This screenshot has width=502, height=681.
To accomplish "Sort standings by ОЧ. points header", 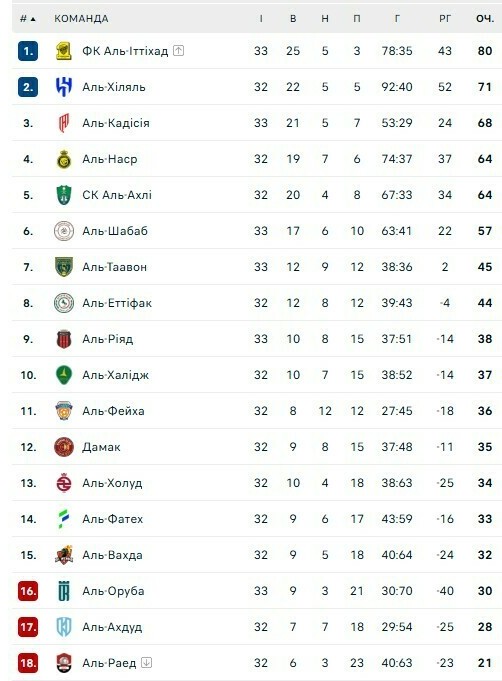I will 485,19.
